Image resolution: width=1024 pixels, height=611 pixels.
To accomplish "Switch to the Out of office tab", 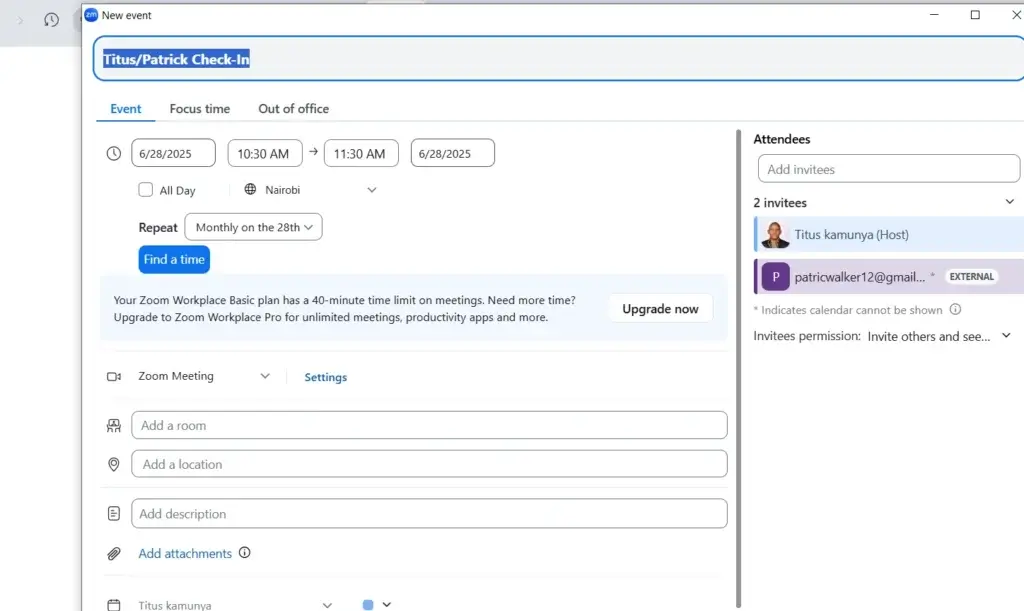I will coord(293,109).
